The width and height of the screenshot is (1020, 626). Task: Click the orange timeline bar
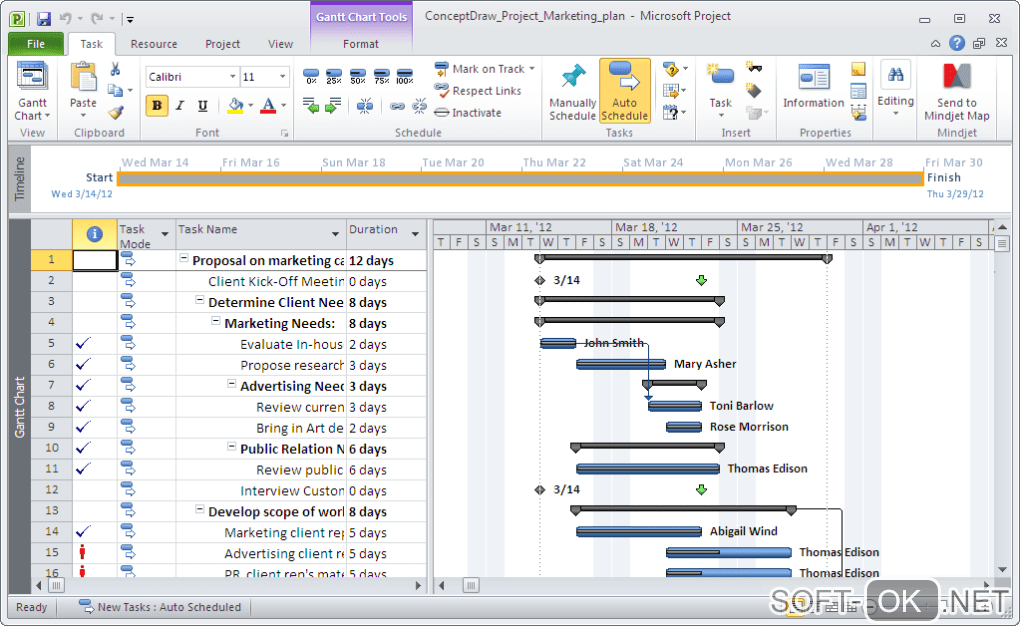[x=520, y=178]
